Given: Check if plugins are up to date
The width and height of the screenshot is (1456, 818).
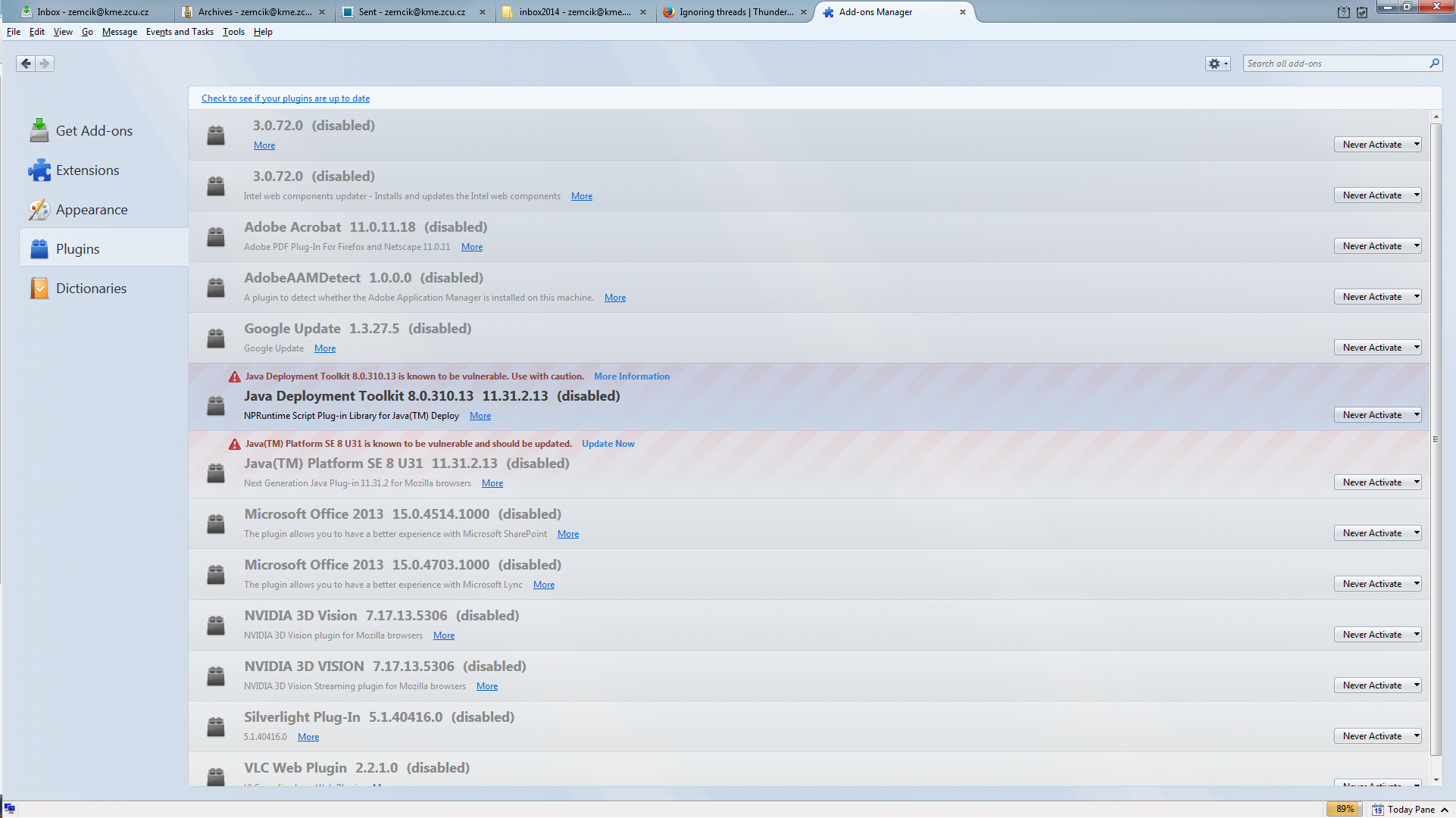Looking at the screenshot, I should click(286, 98).
